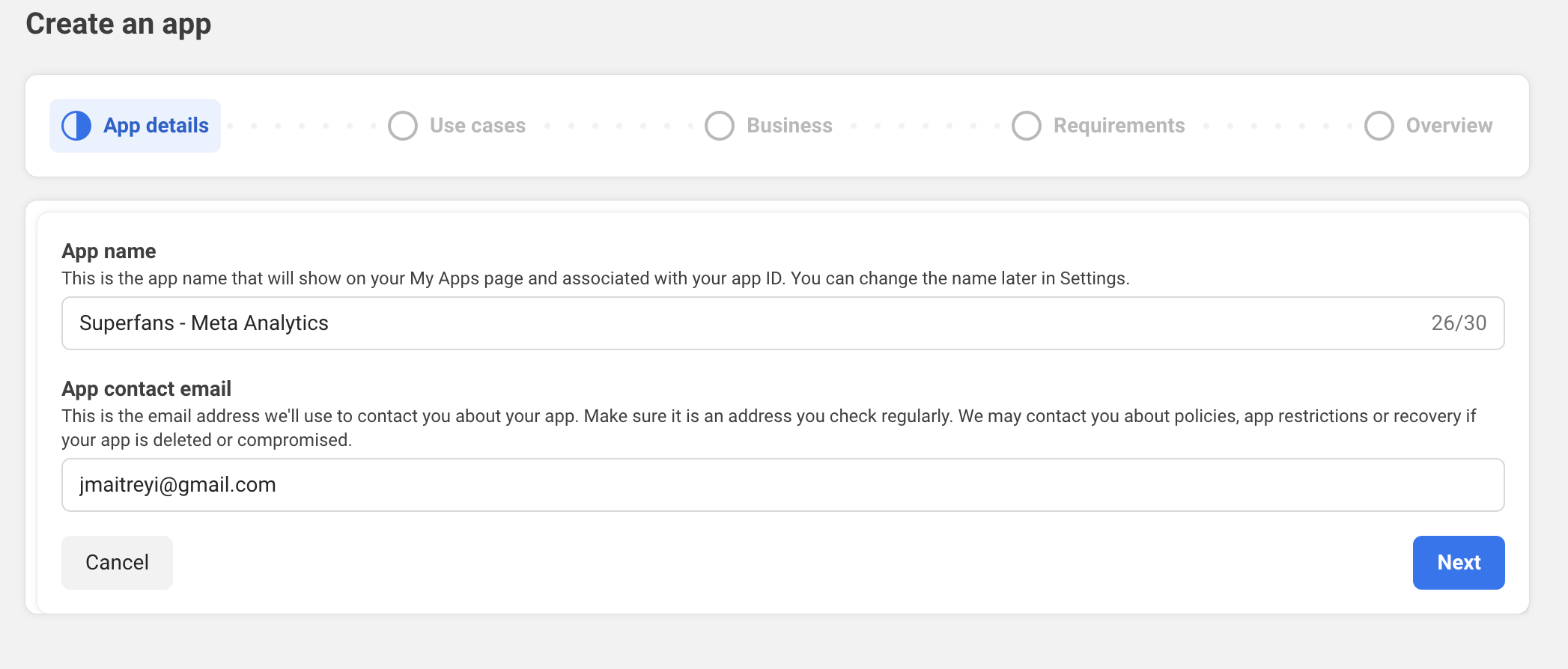Click the Cancel button
Viewport: 1568px width, 669px height.
[117, 563]
